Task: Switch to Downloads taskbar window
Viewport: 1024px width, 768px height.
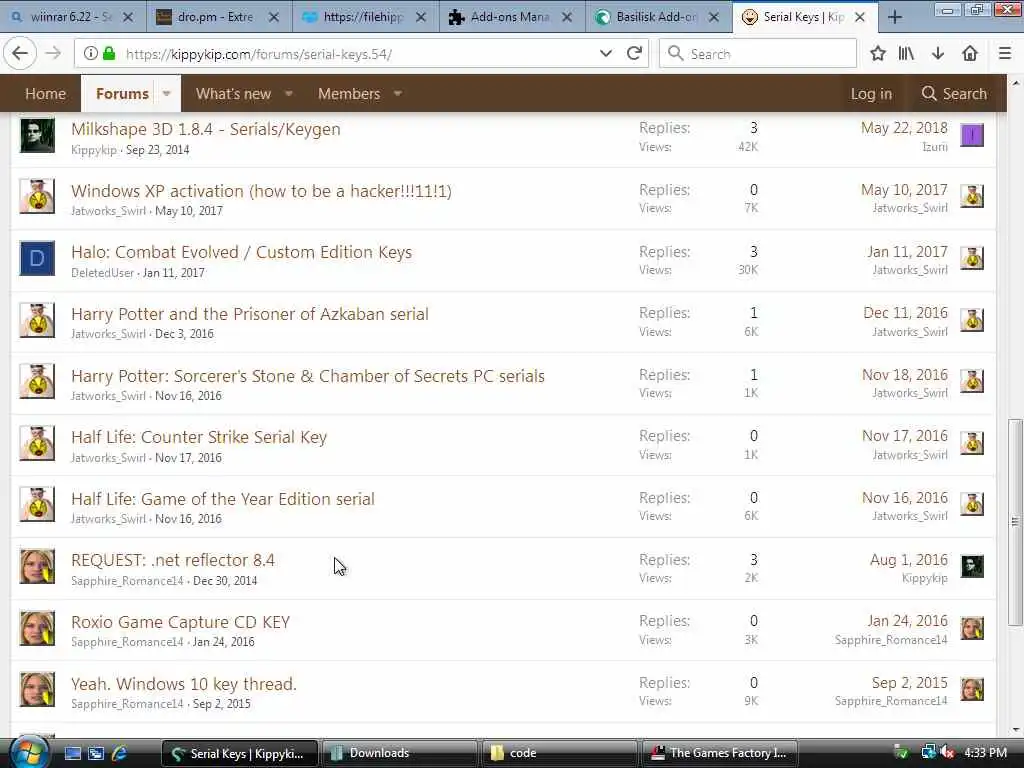Action: (x=400, y=753)
